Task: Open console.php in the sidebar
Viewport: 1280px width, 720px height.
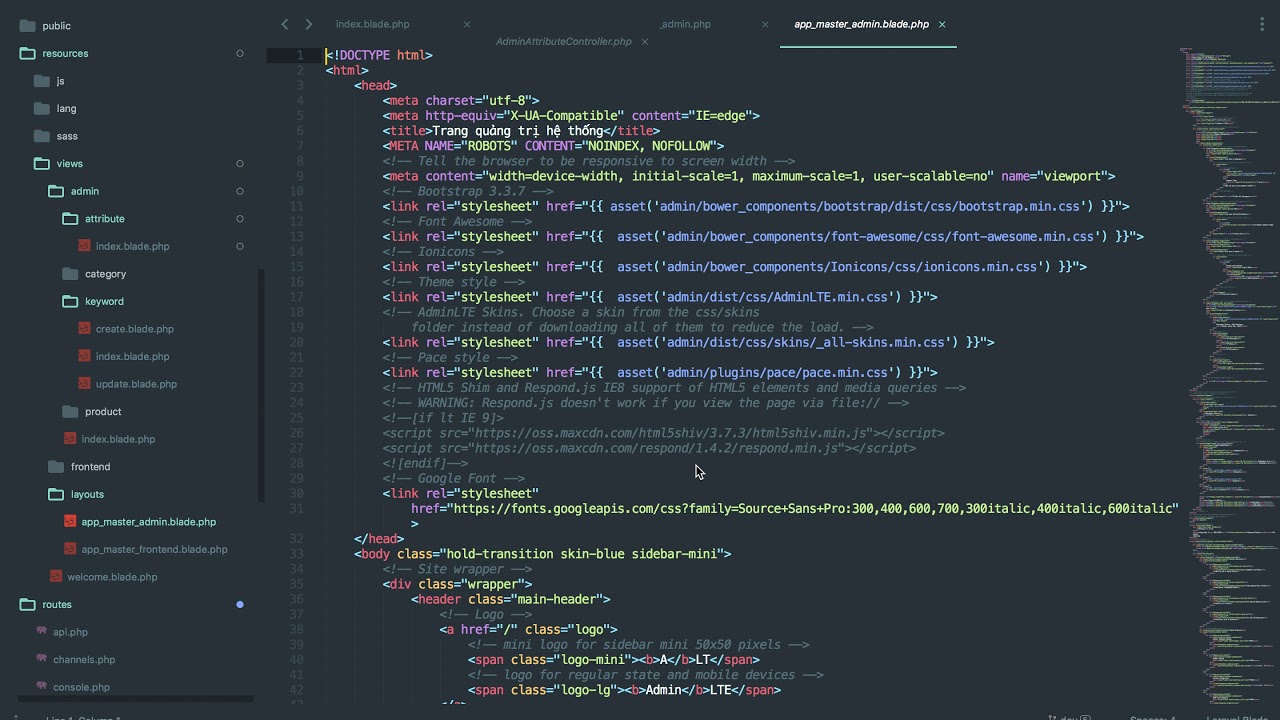Action: (81, 687)
